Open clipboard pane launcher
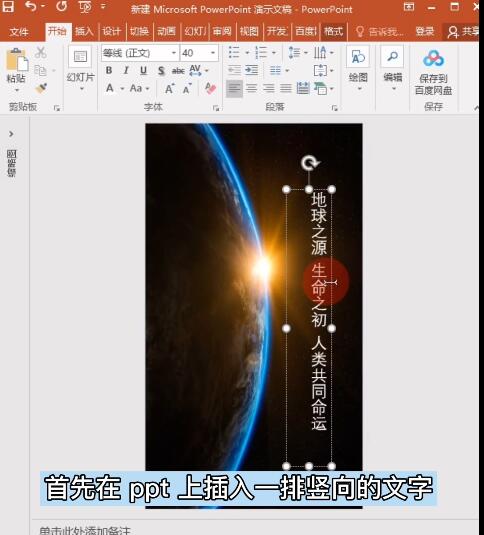484x535 pixels. click(57, 108)
